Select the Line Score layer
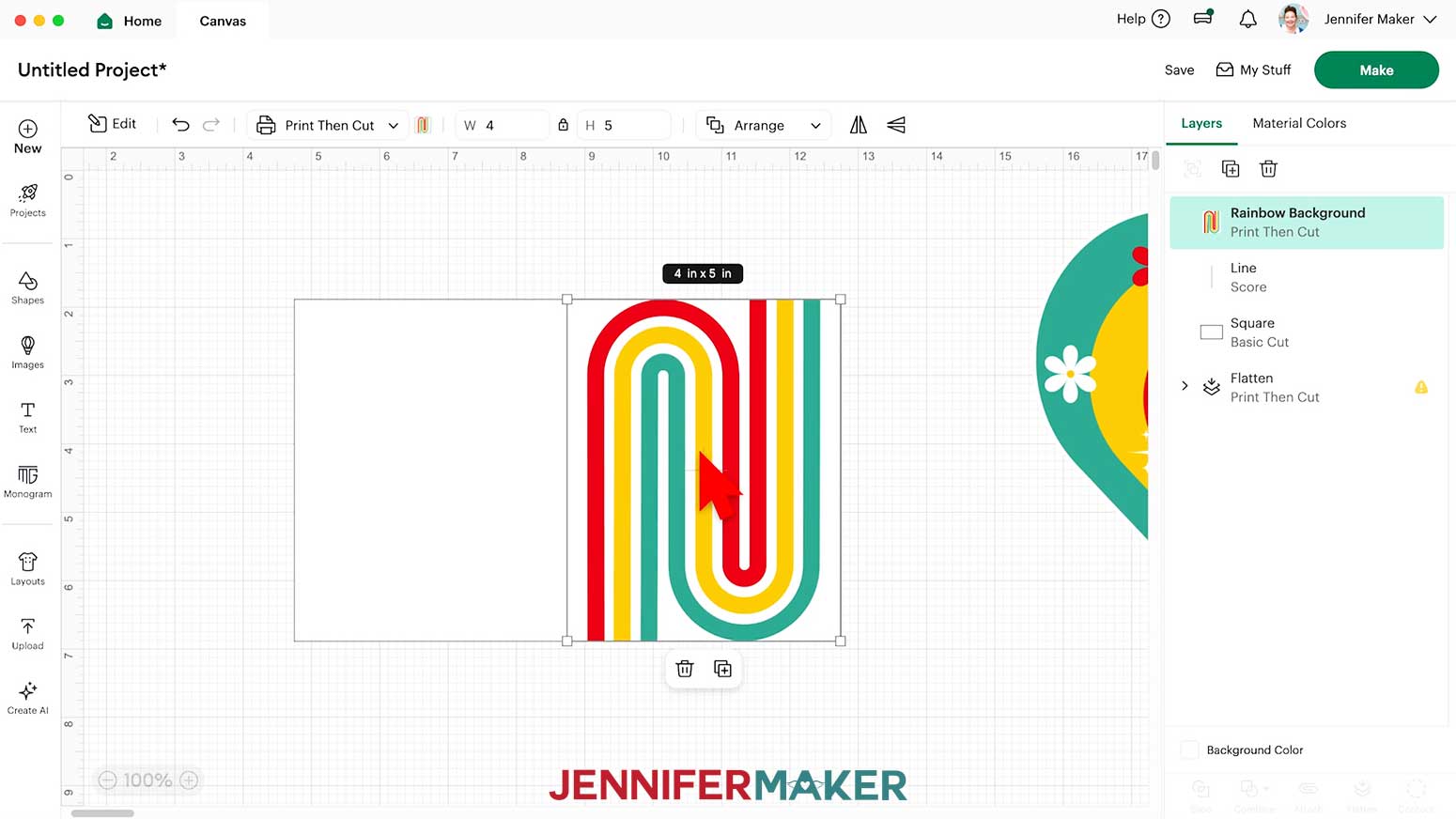The width and height of the screenshot is (1456, 819). (1307, 277)
